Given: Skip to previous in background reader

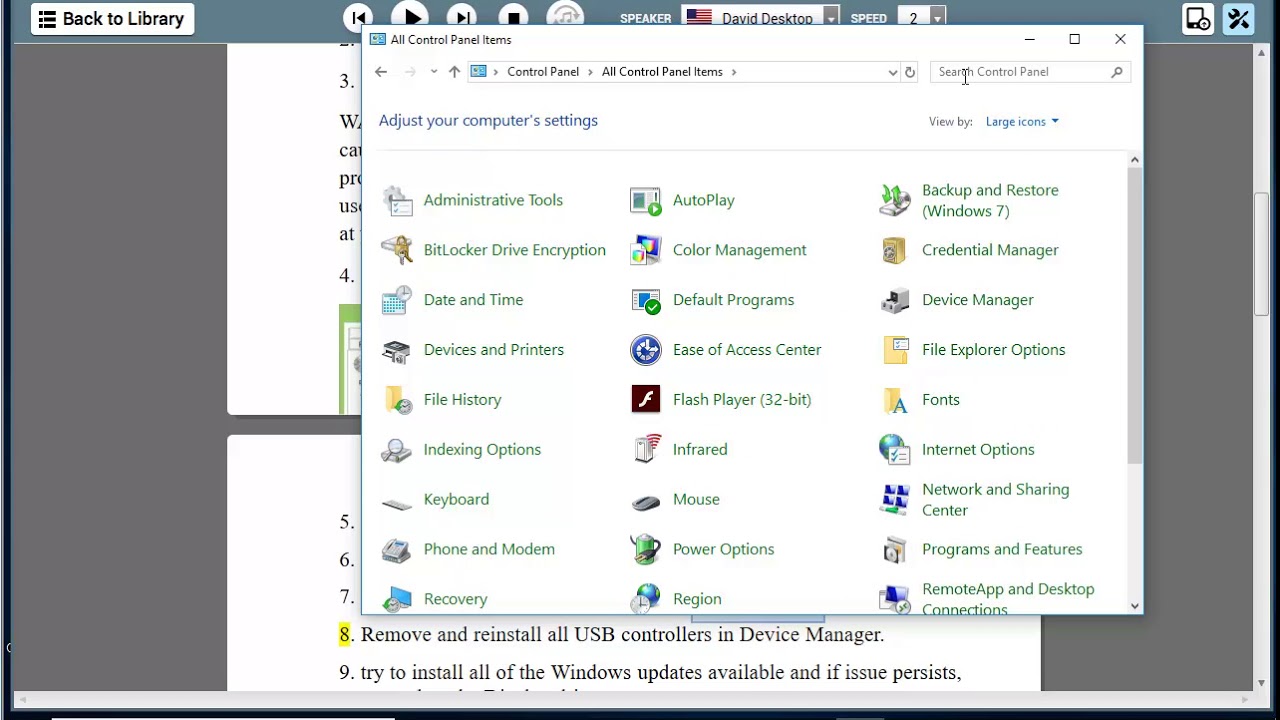Looking at the screenshot, I should 358,18.
